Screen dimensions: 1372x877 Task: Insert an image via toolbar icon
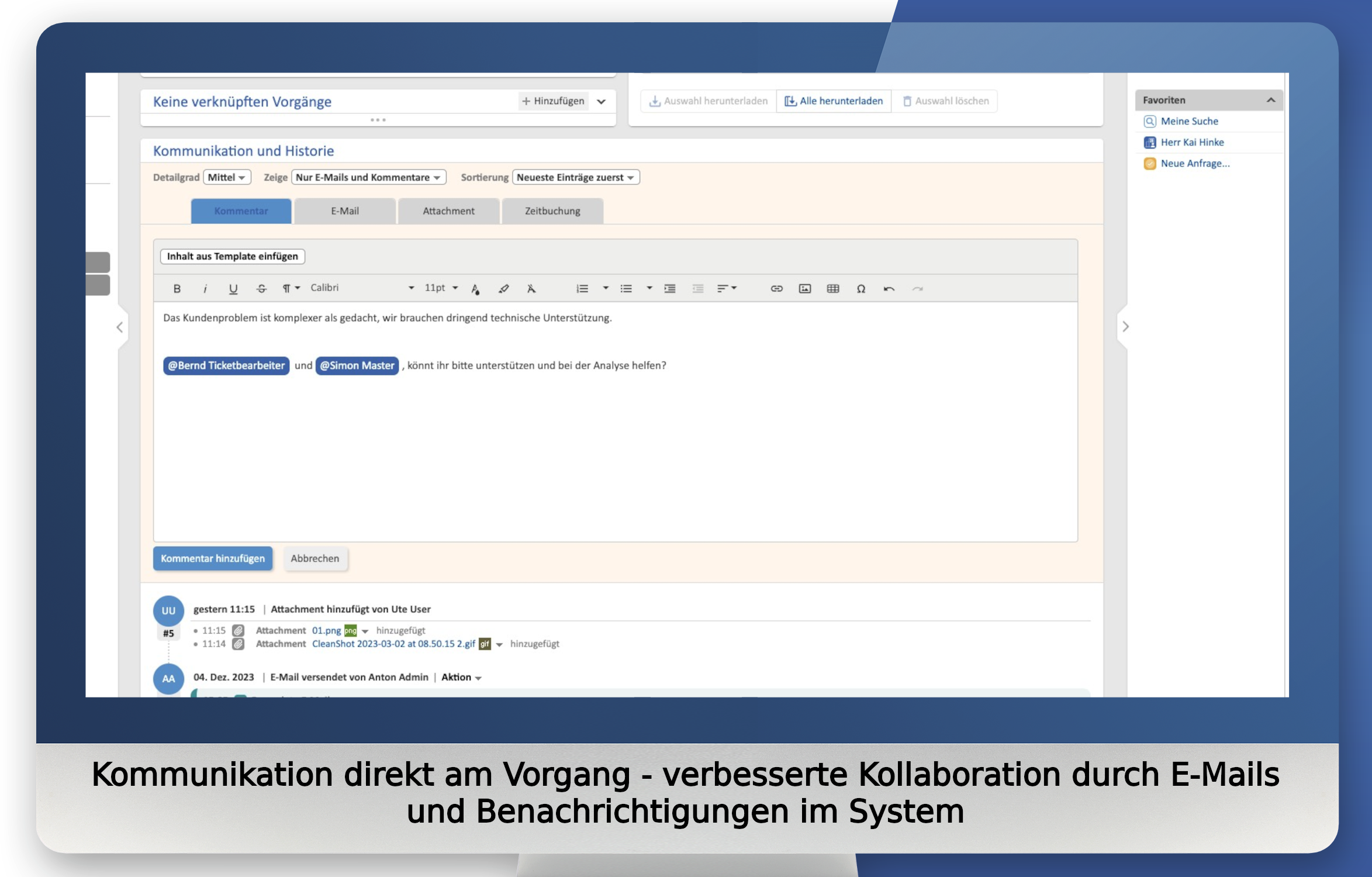pos(805,288)
